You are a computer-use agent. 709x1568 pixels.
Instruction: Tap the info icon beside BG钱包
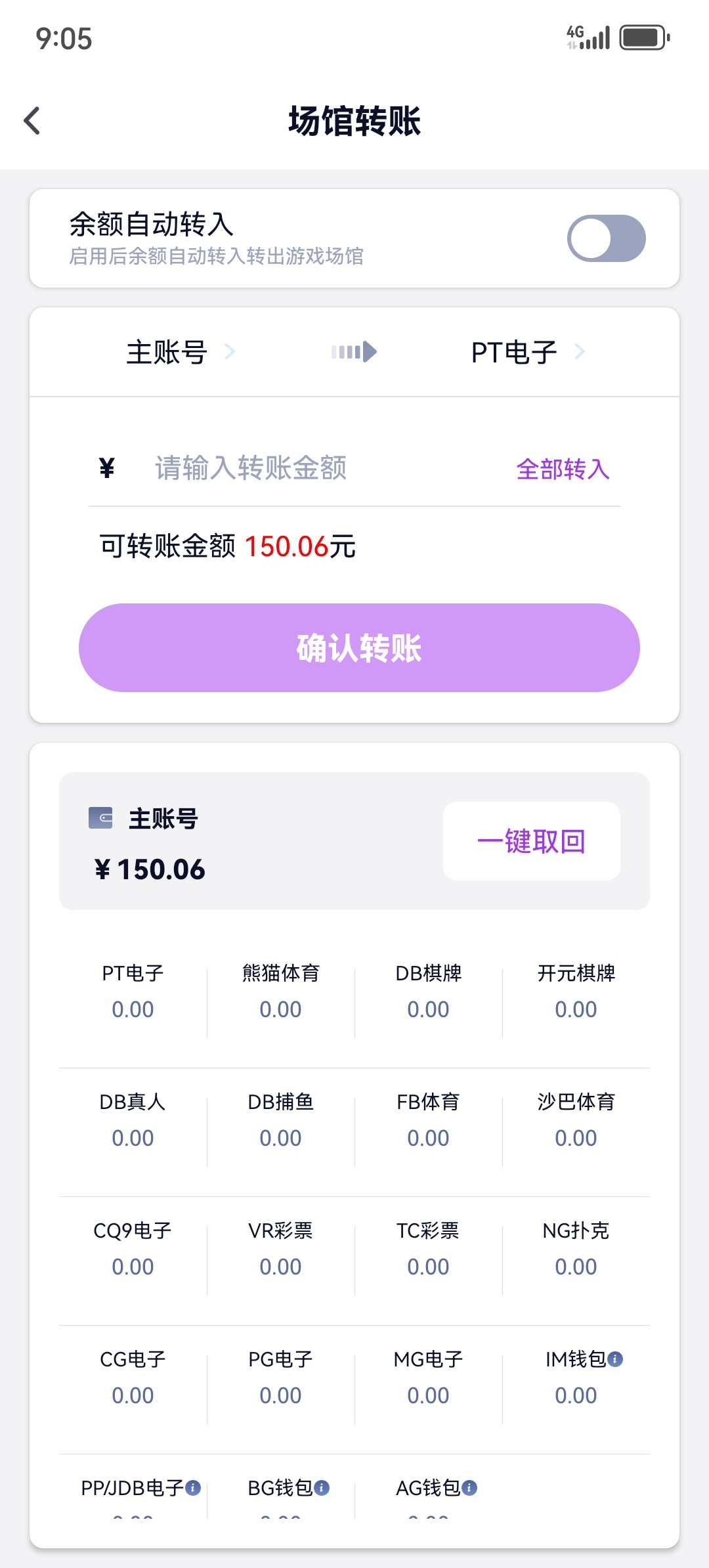[322, 1487]
